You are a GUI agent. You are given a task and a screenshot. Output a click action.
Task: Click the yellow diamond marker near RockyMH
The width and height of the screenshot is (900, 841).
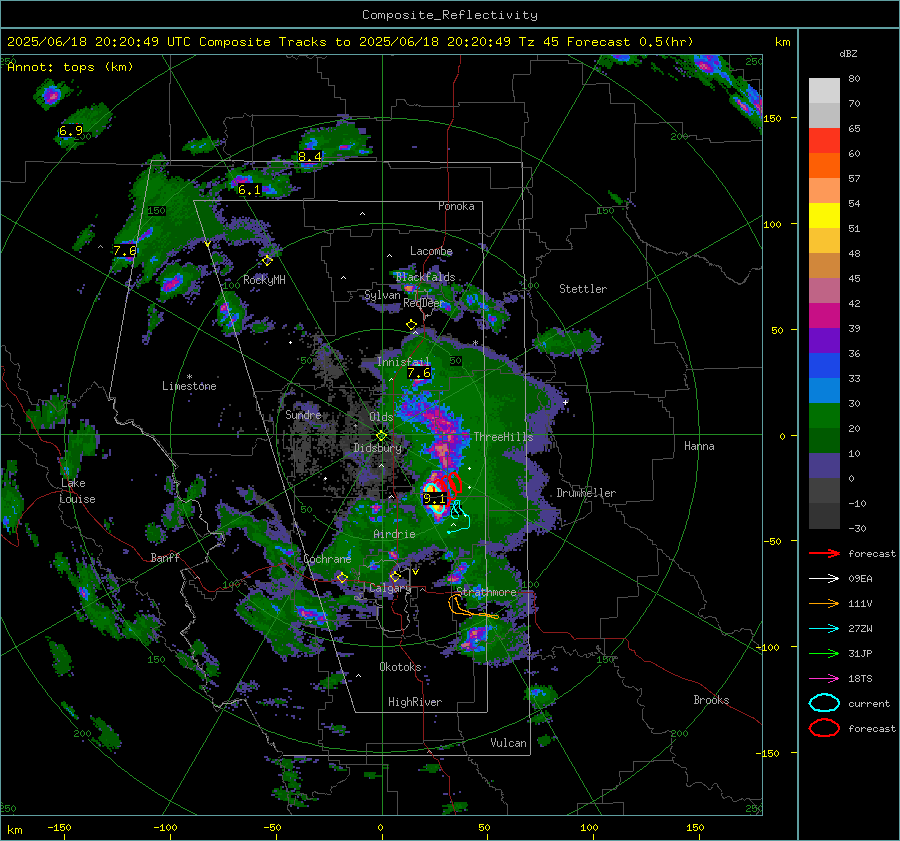click(267, 261)
